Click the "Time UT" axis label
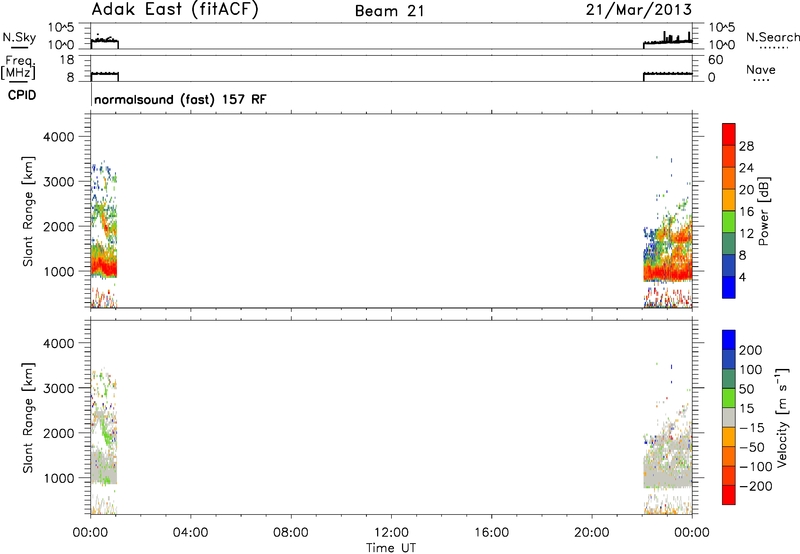This screenshot has height=554, width=800. tap(391, 548)
